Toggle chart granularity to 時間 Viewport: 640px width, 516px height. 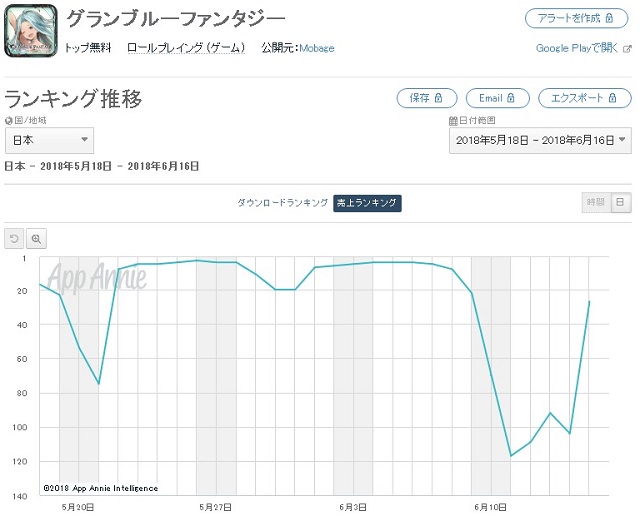[596, 202]
